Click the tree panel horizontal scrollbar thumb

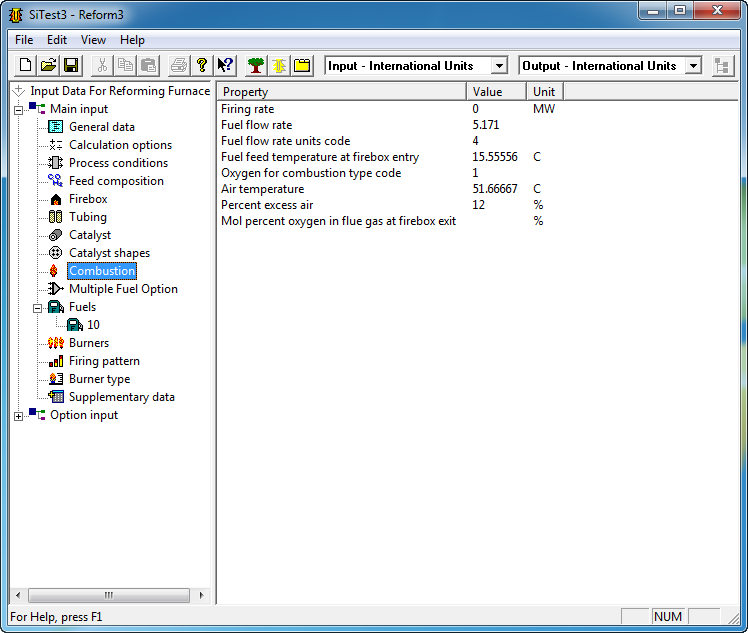click(109, 595)
